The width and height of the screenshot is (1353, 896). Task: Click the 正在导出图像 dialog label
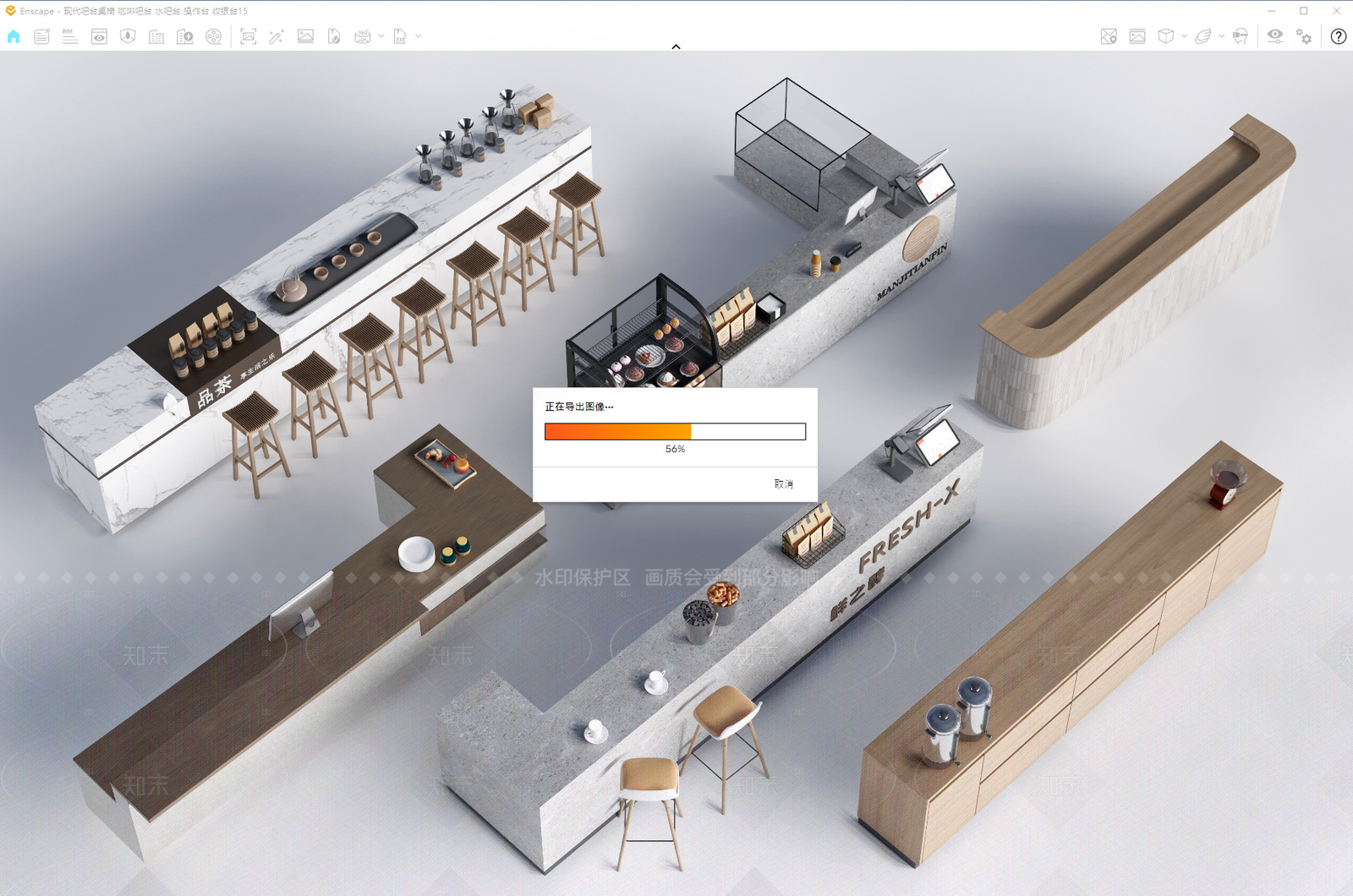tap(579, 407)
